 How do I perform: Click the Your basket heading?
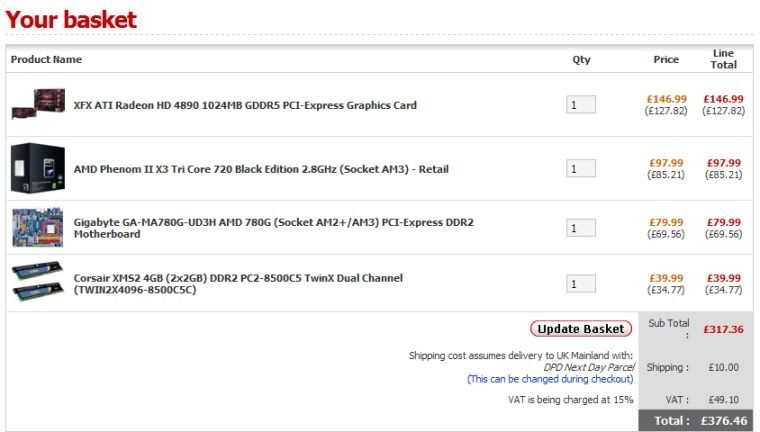tap(71, 19)
